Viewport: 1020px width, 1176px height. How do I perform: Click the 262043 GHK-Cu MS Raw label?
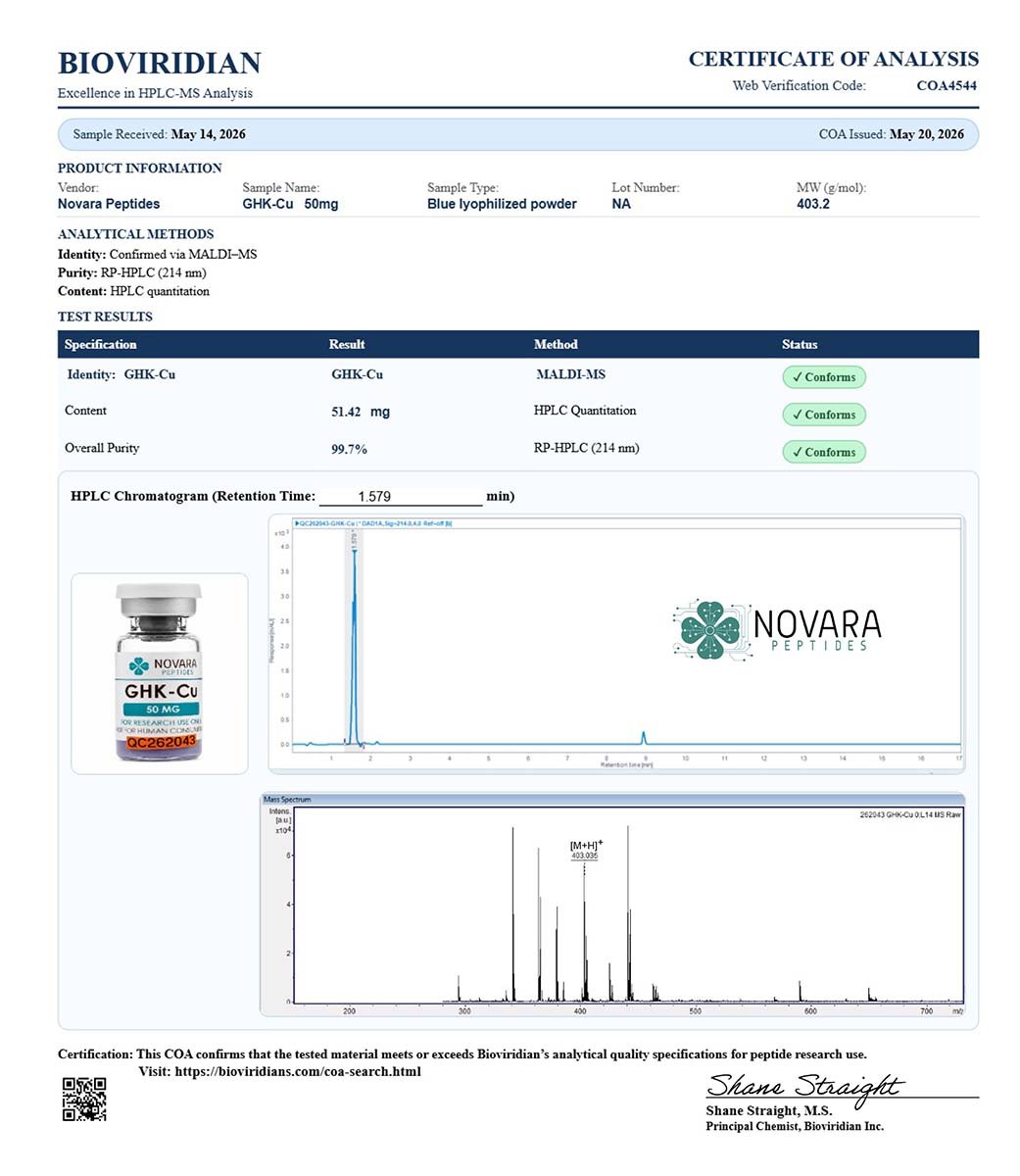pos(910,815)
